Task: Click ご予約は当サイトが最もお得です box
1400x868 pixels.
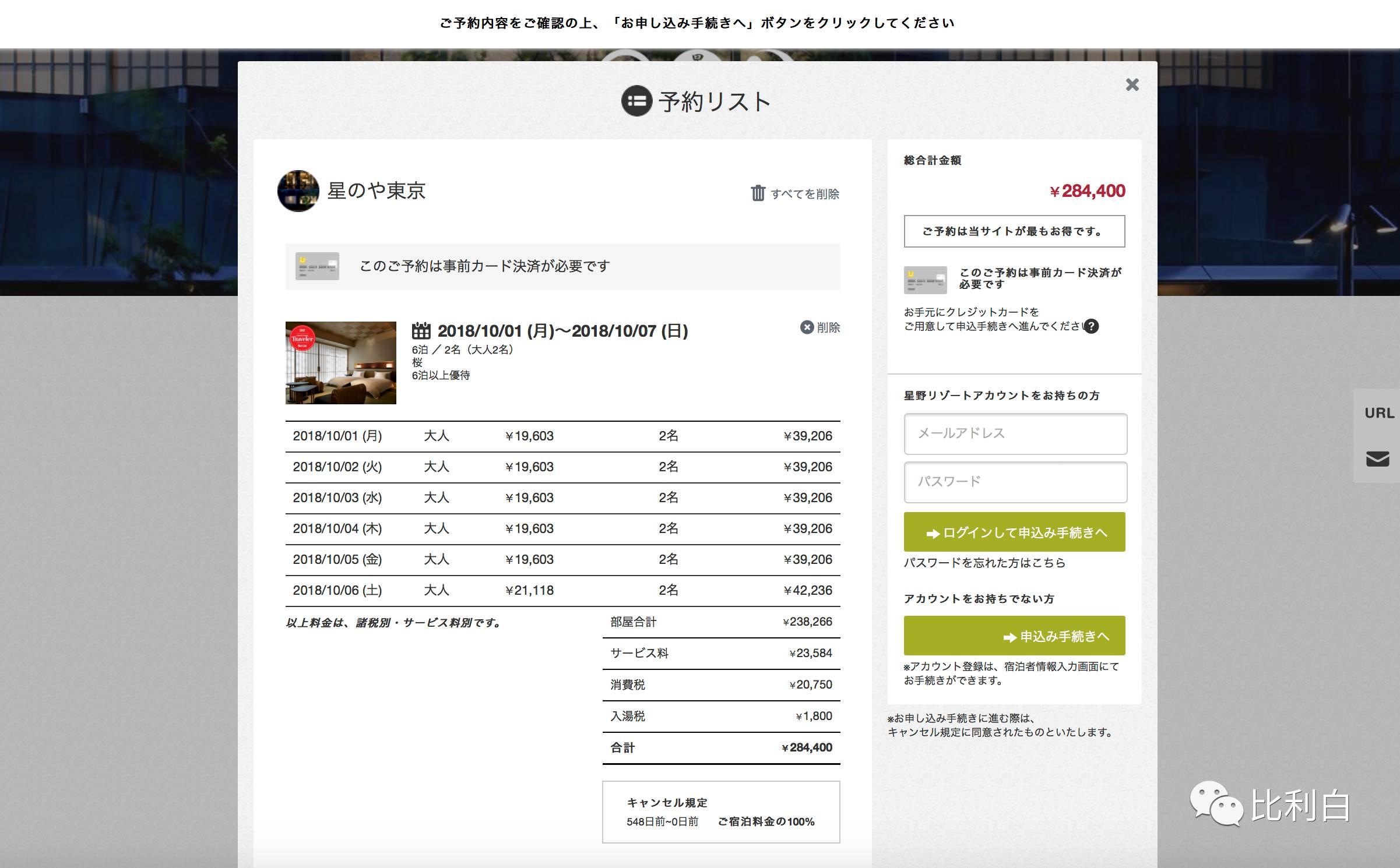Action: 1015,231
